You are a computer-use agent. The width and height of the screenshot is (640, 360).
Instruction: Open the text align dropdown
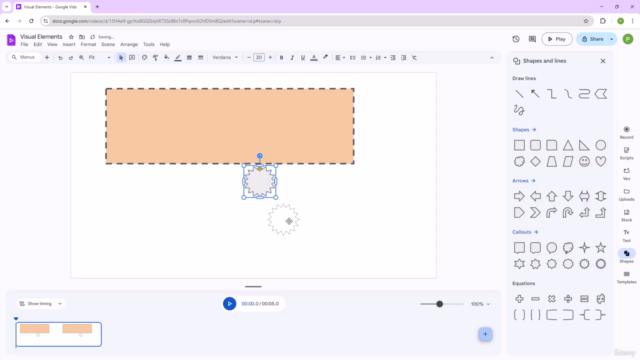pos(340,58)
